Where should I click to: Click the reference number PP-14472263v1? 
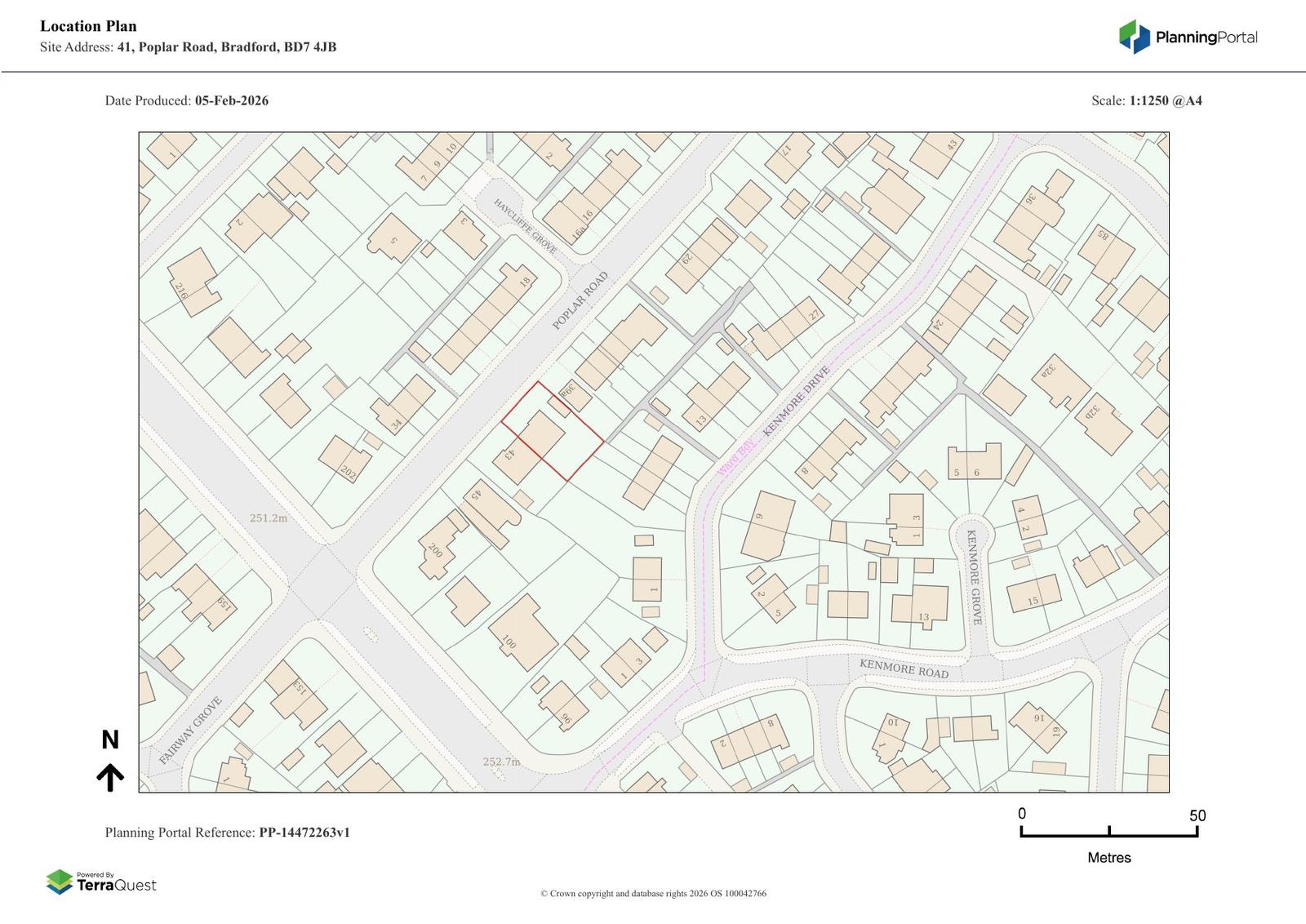(x=304, y=833)
